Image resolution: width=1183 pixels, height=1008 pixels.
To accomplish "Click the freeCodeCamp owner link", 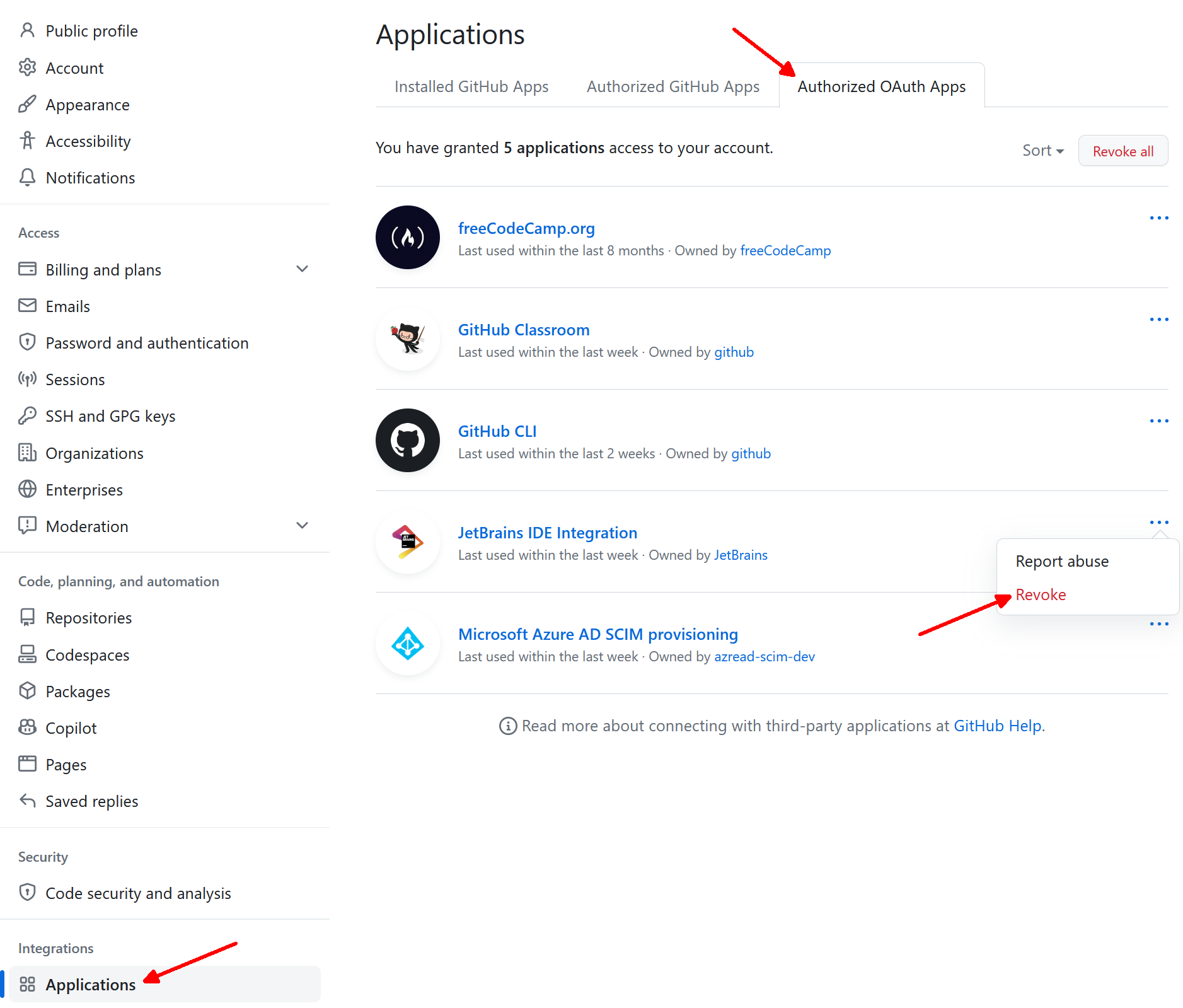I will coord(785,250).
